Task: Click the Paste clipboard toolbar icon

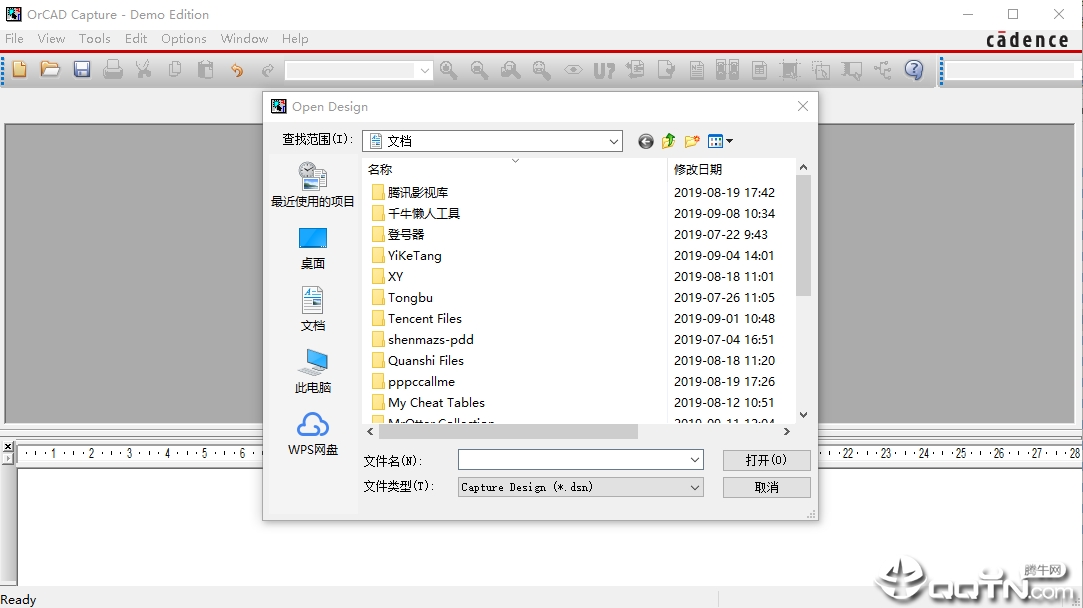Action: pyautogui.click(x=205, y=69)
